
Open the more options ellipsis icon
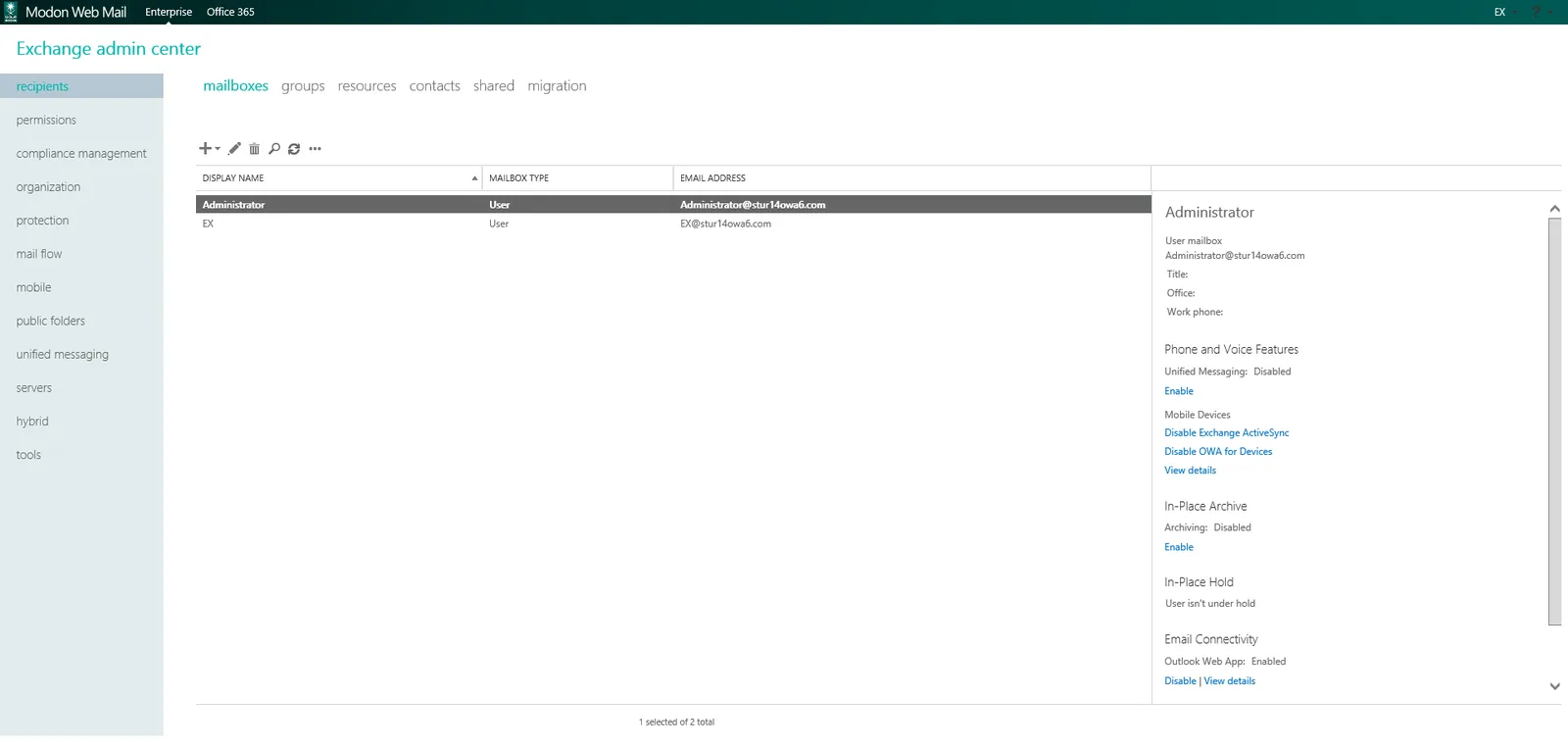pos(315,149)
